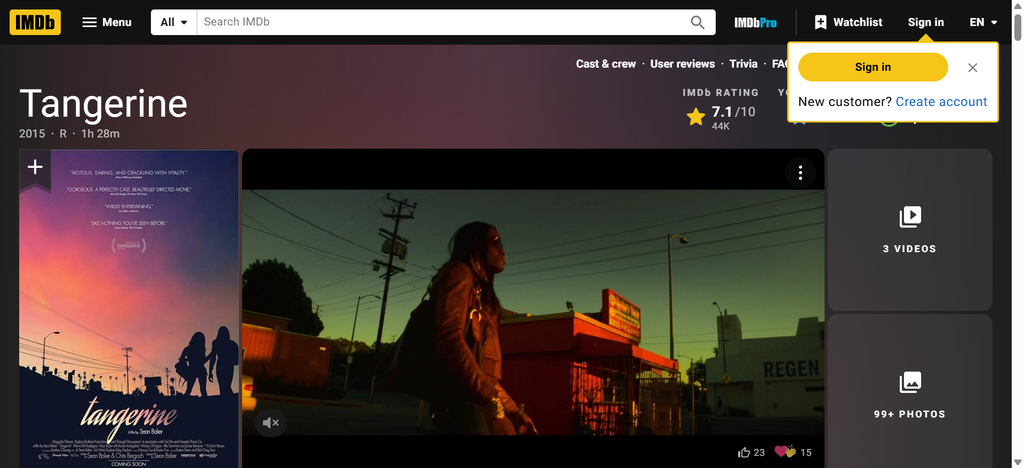1024x468 pixels.
Task: Click the Tangerine movie title heading
Action: point(103,104)
